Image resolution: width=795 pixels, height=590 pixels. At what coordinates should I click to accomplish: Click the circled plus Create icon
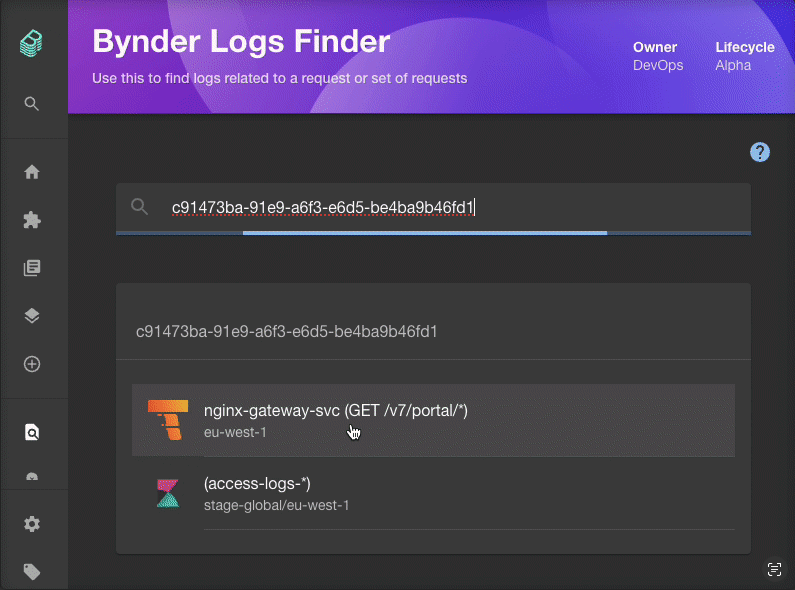click(32, 364)
